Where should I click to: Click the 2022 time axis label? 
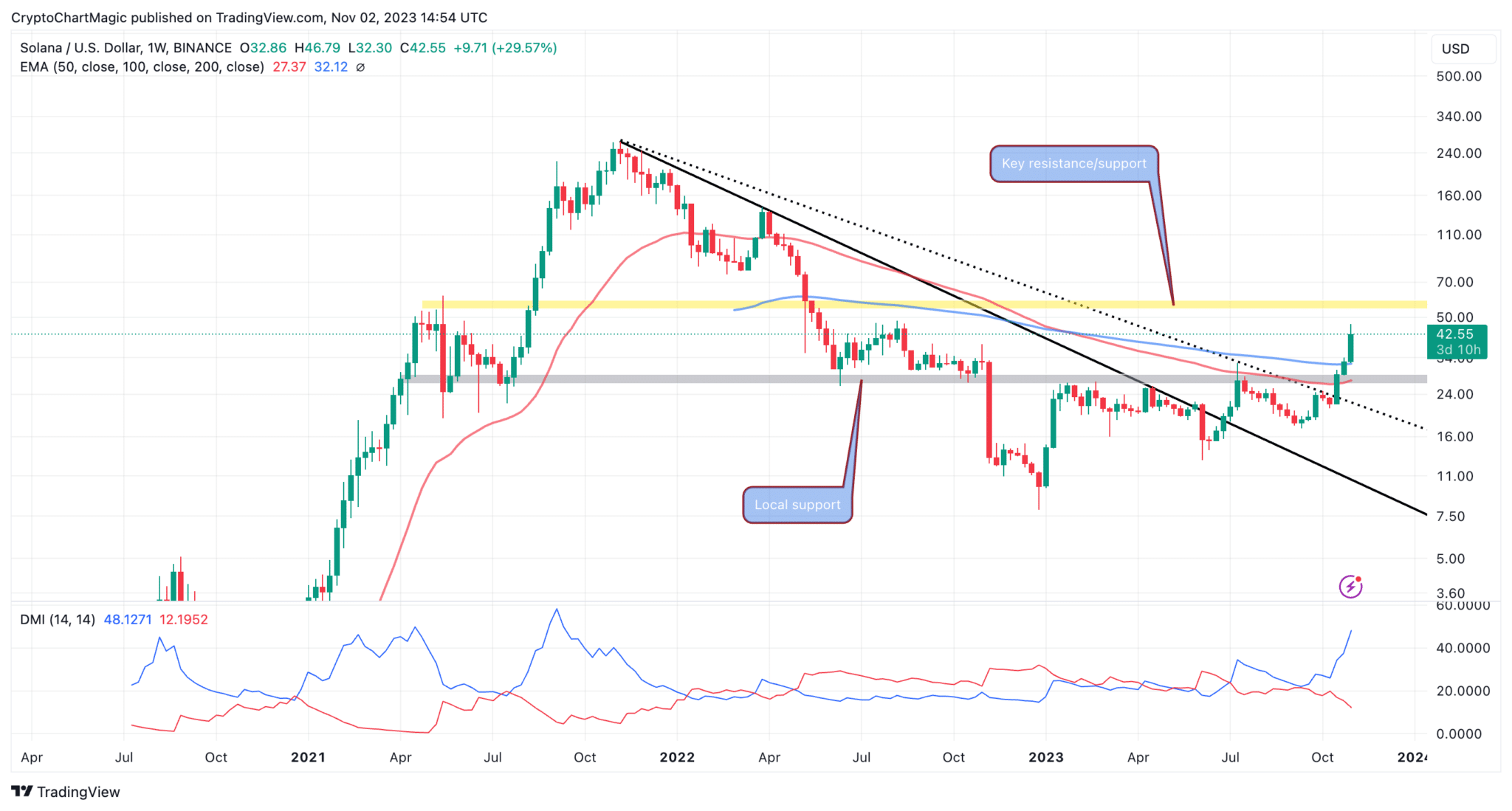tap(677, 757)
